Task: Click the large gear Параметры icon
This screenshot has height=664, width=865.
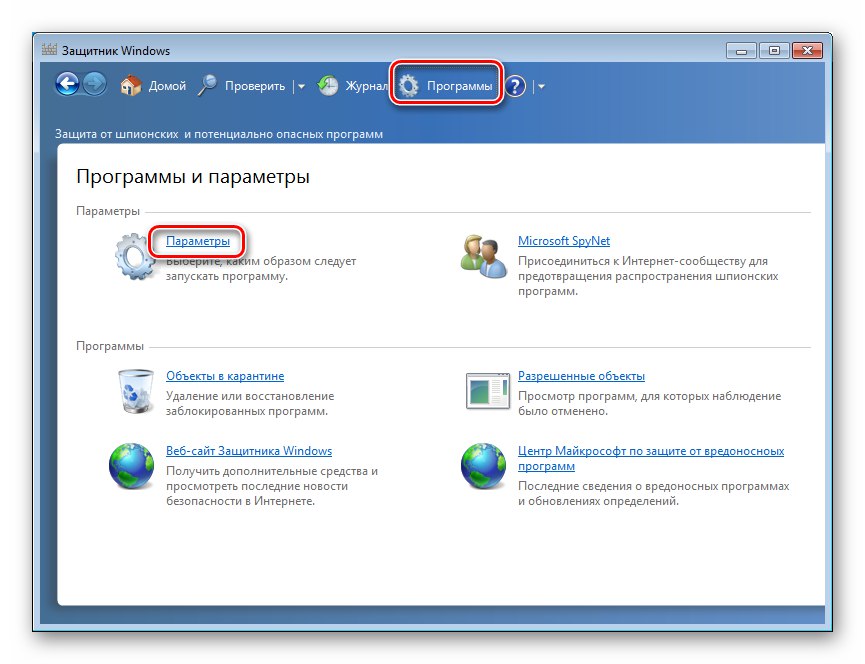Action: click(135, 256)
